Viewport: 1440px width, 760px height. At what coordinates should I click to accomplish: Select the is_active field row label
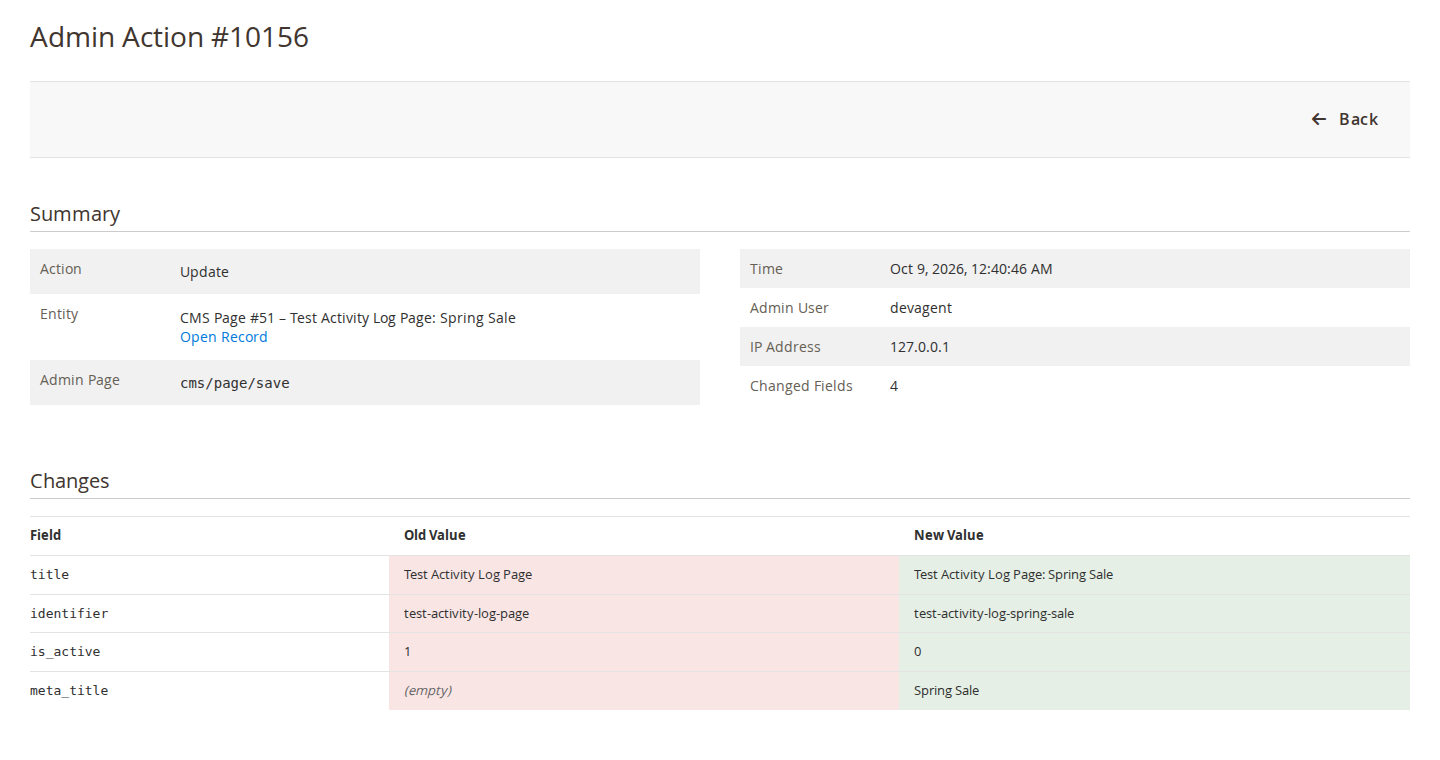click(65, 652)
